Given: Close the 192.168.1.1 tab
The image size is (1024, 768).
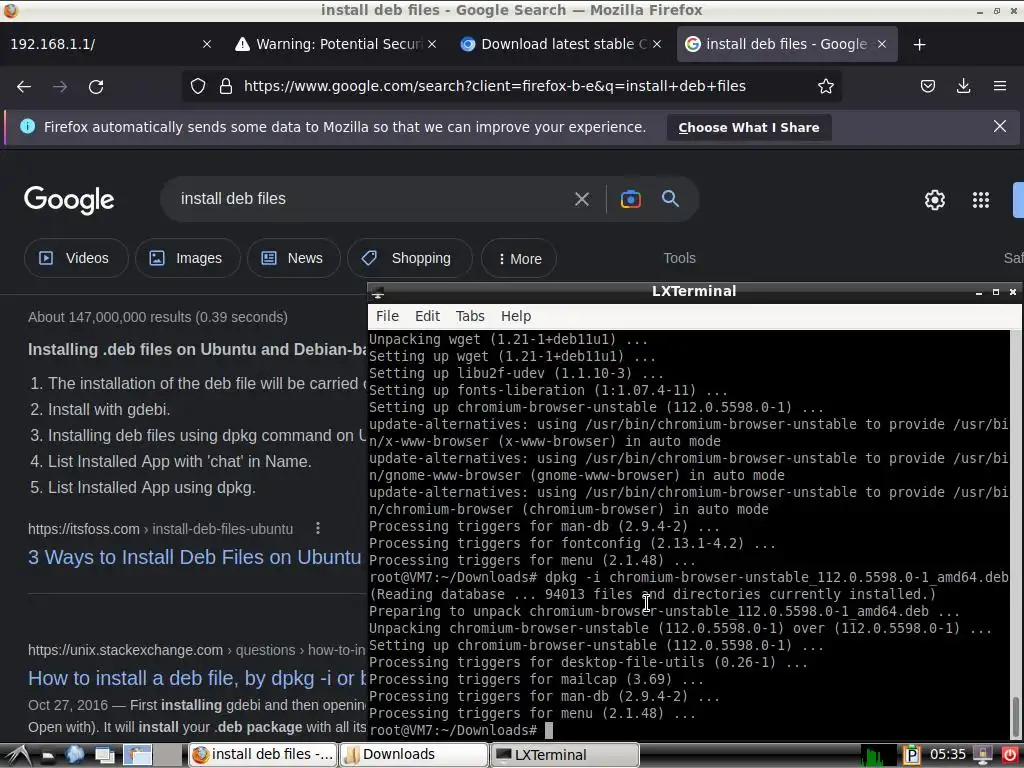Looking at the screenshot, I should [207, 44].
